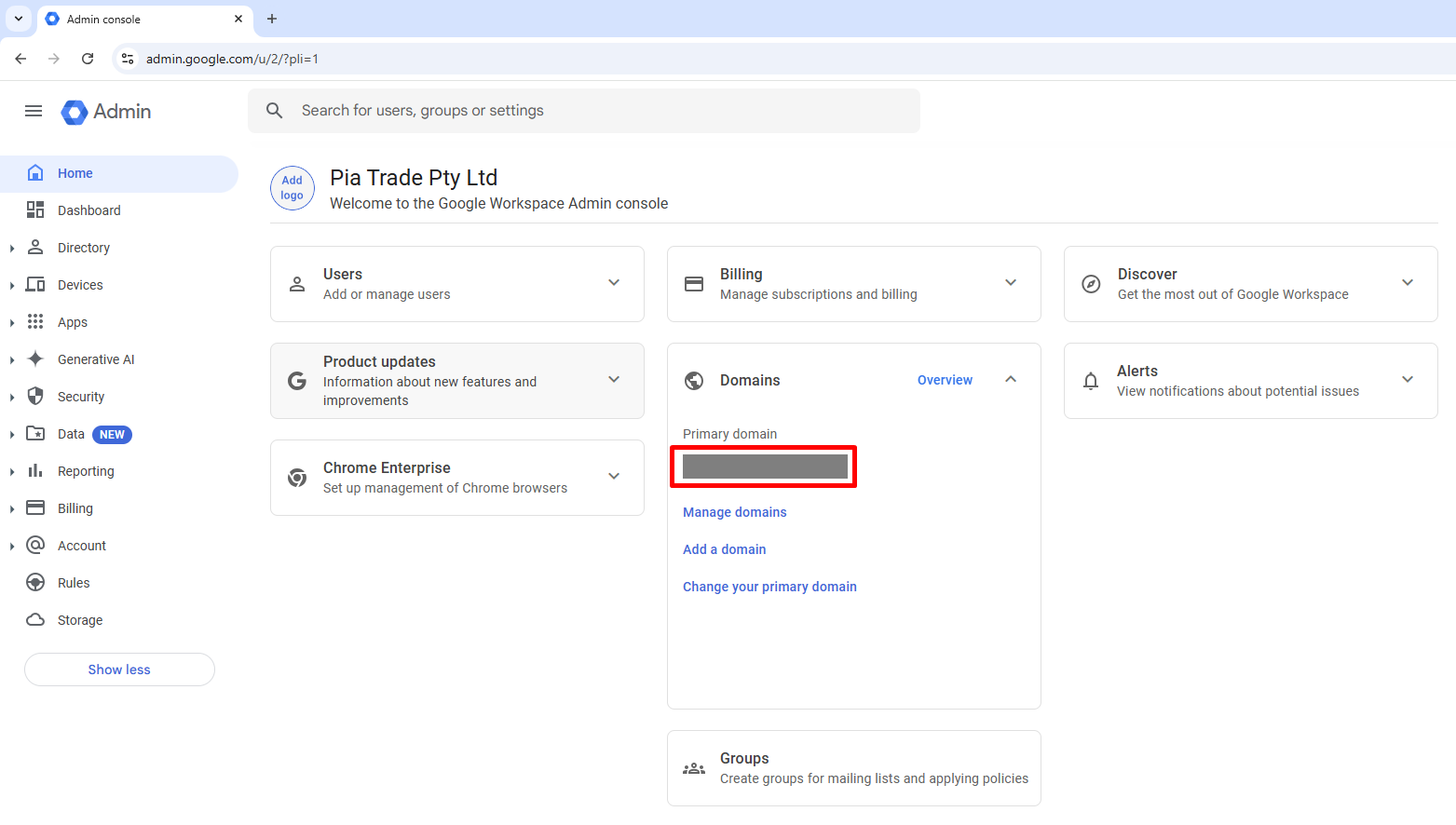1456x825 pixels.
Task: Click the search users, groups or settings field
Action: click(584, 111)
